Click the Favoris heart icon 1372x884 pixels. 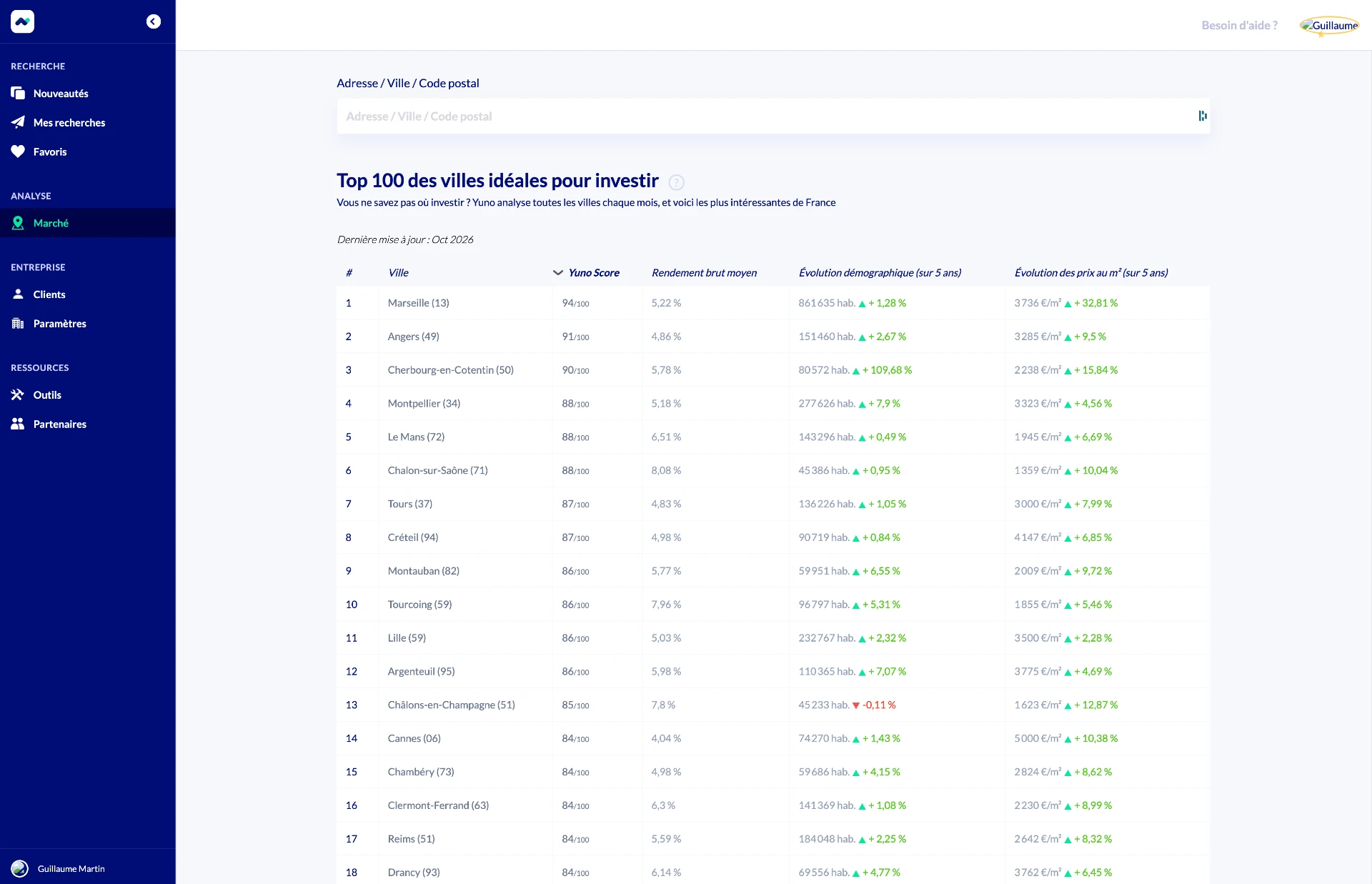[x=18, y=152]
